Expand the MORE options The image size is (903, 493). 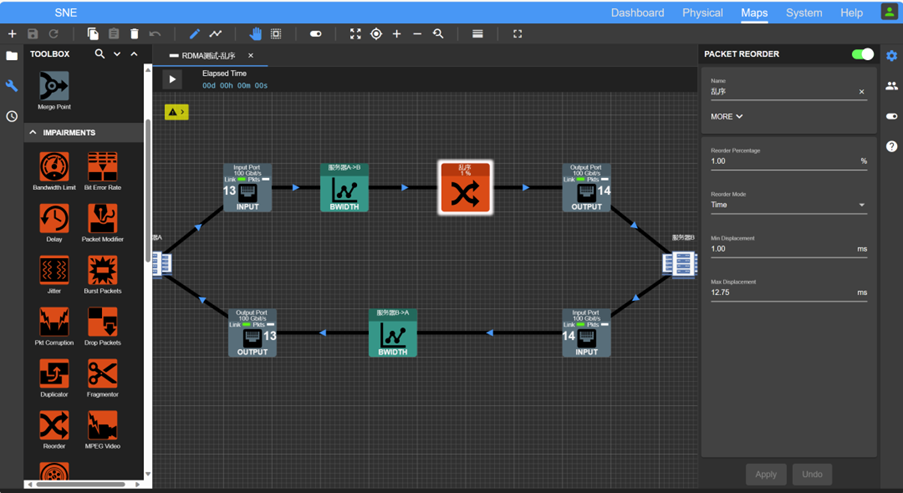click(726, 116)
